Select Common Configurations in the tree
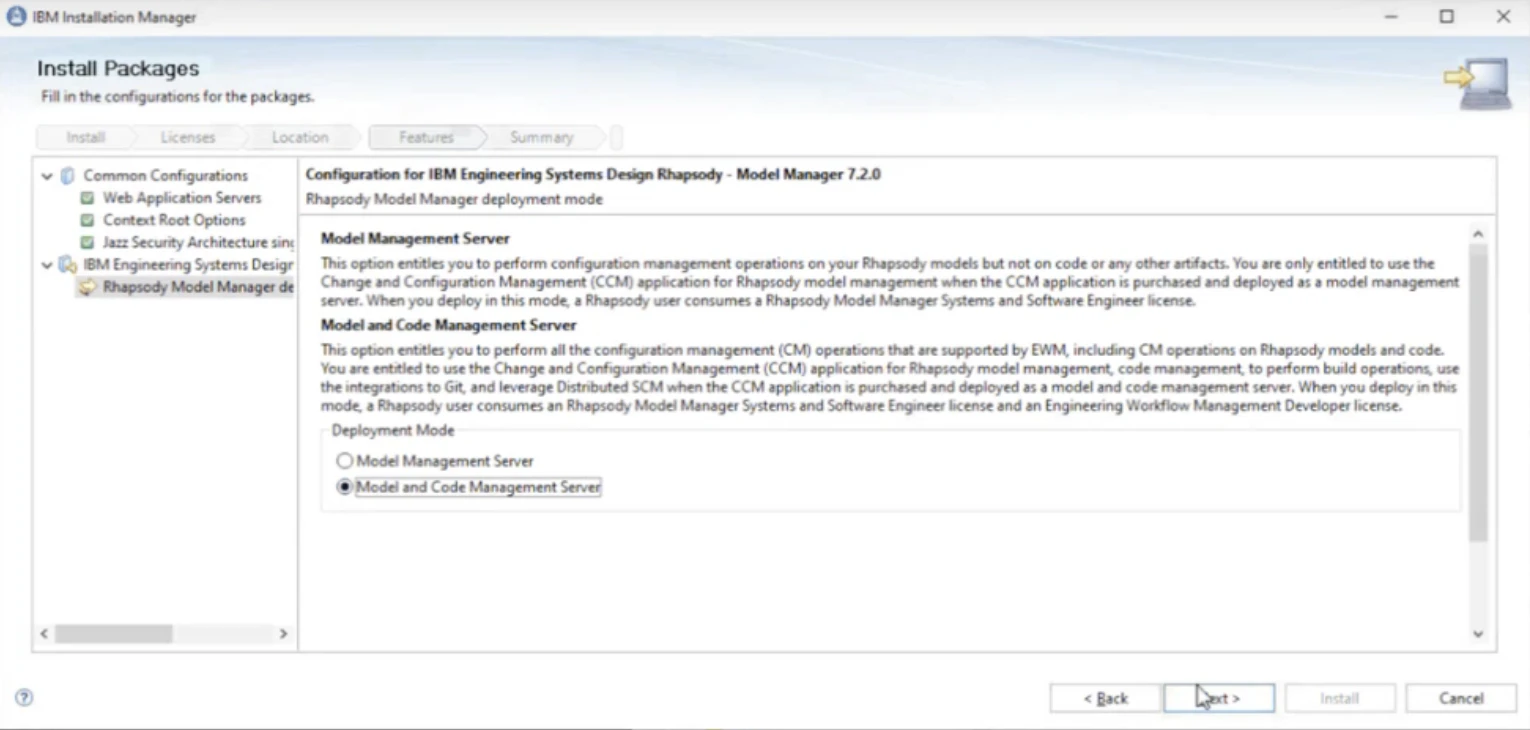This screenshot has width=1530, height=730. (x=165, y=176)
